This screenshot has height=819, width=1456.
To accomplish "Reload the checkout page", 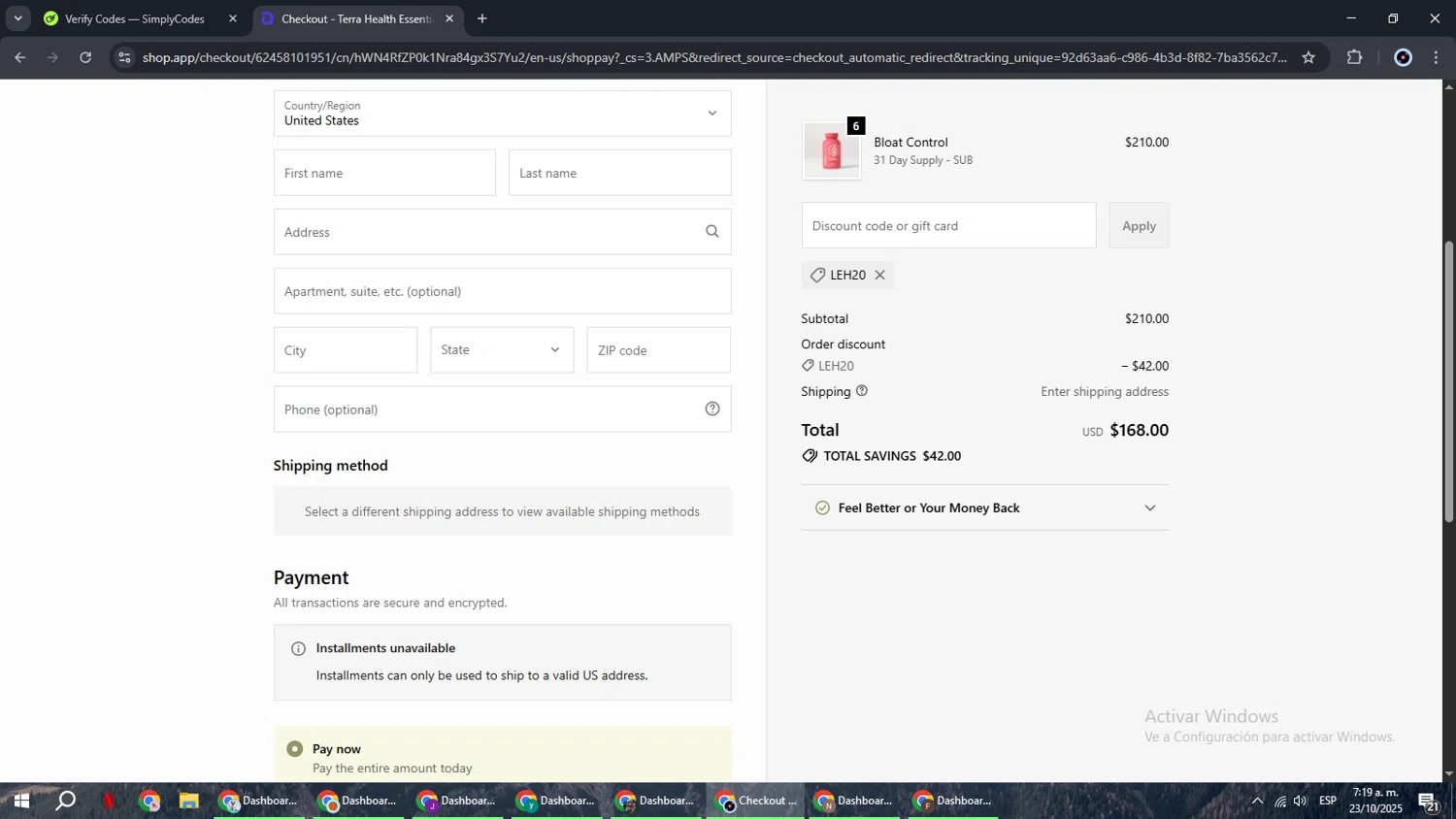I will click(x=85, y=57).
